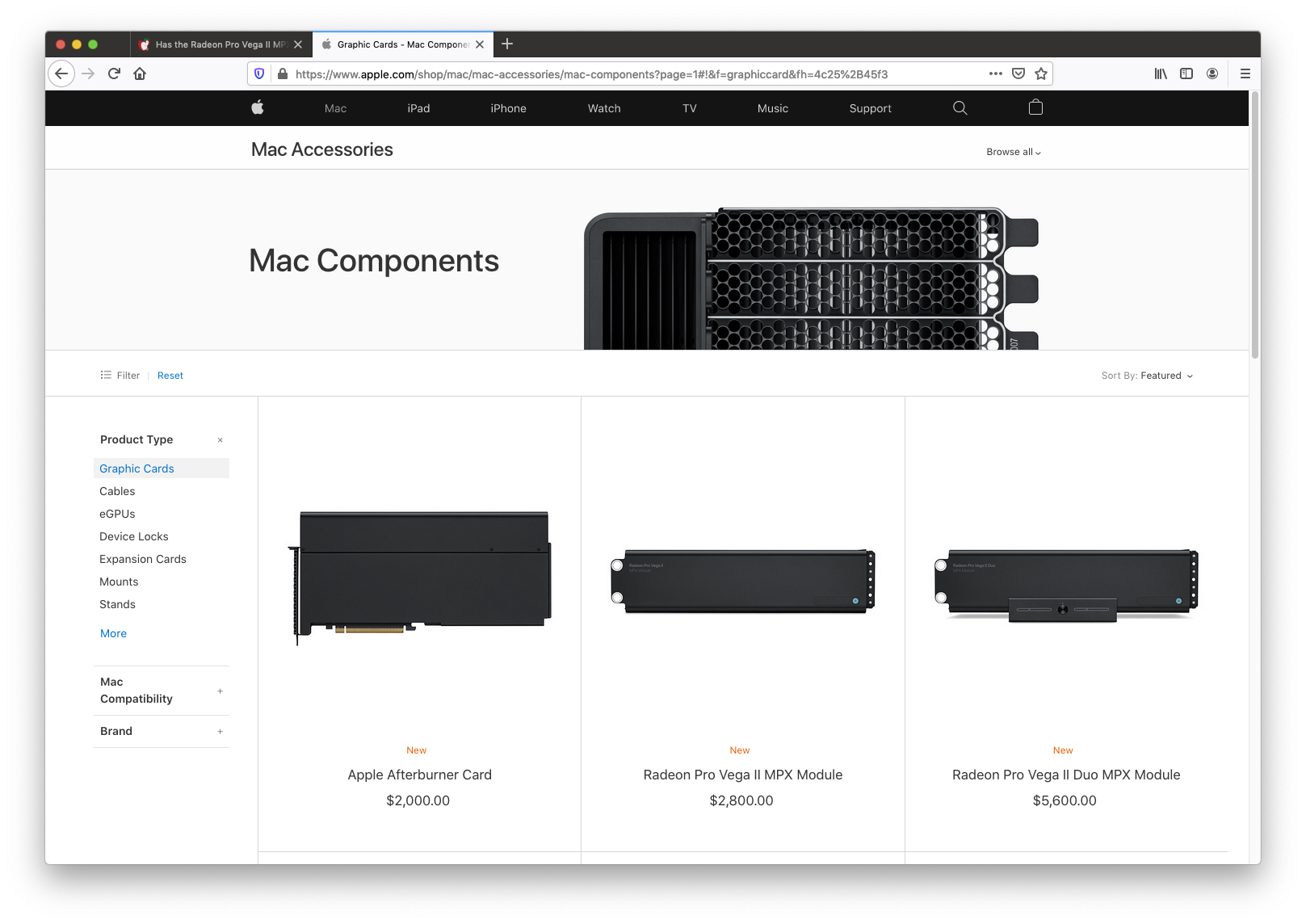1306x924 pixels.
Task: Click the Apple logo in navigation
Action: point(258,107)
